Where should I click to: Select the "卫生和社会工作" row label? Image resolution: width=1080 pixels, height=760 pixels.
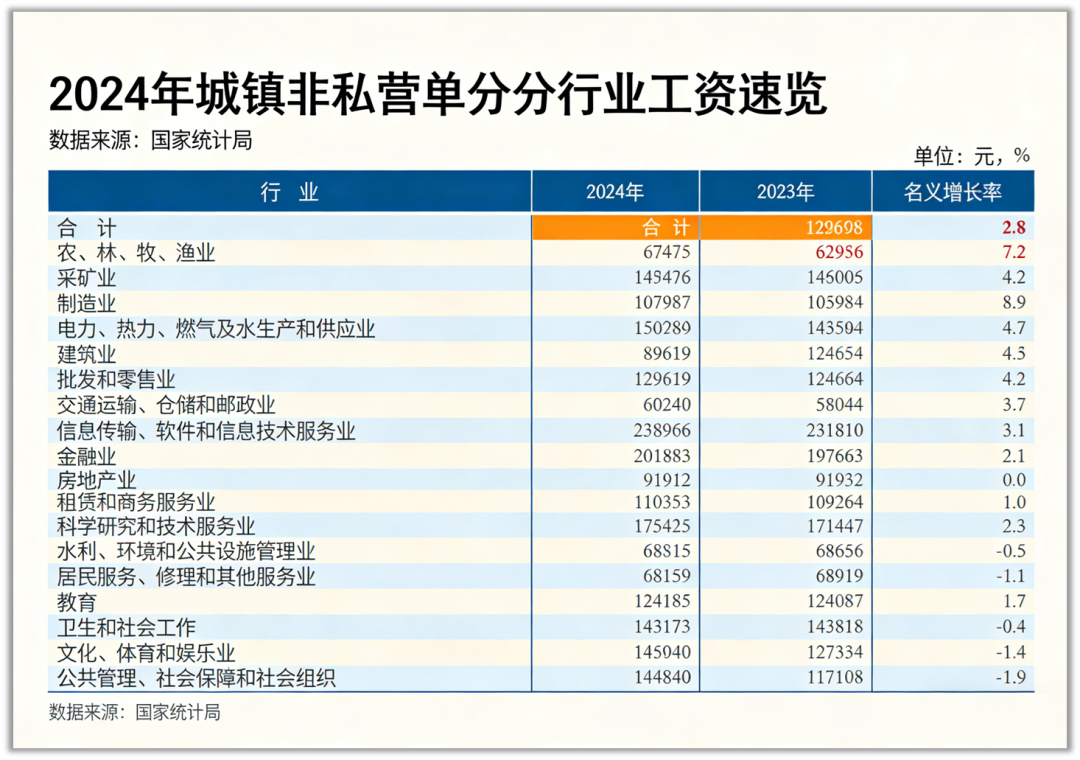click(x=126, y=628)
